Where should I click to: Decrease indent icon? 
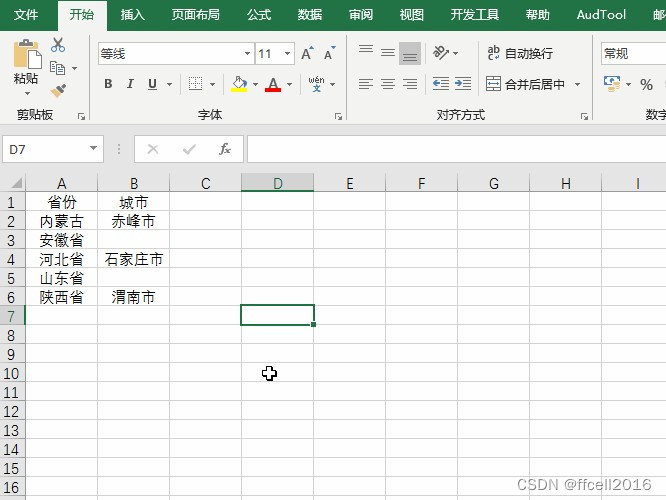tap(441, 84)
